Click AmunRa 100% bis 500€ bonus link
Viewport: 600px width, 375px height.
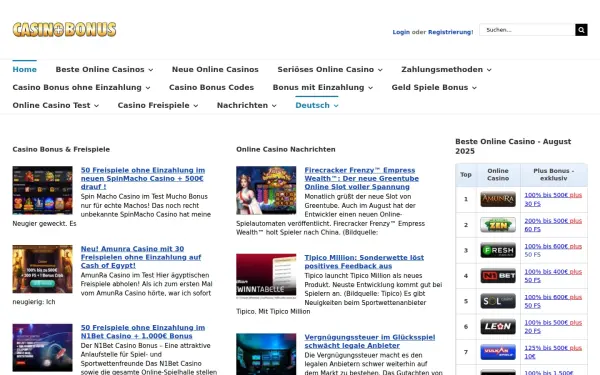coord(553,199)
